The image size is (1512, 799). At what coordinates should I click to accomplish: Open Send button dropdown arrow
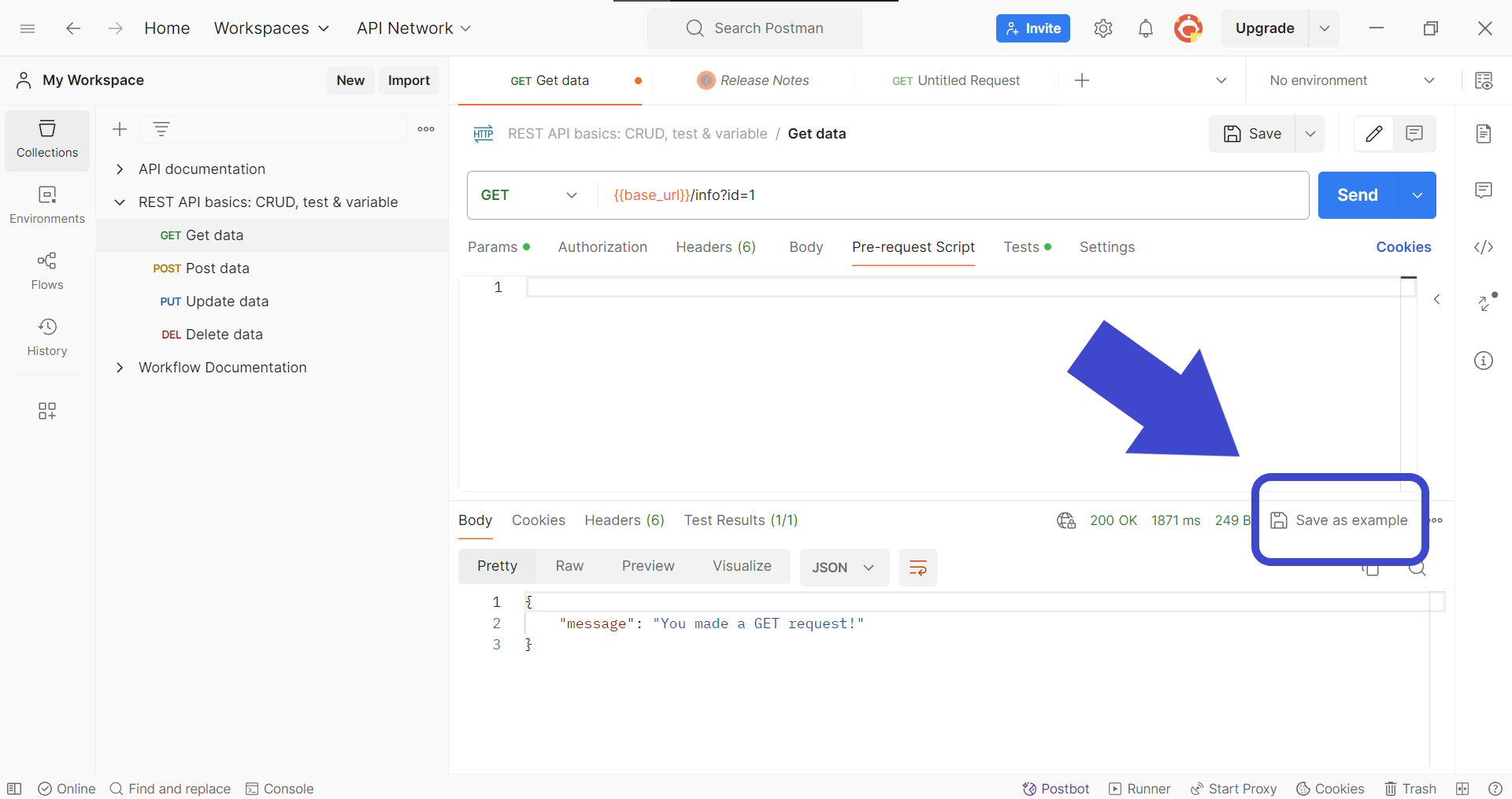pyautogui.click(x=1417, y=195)
